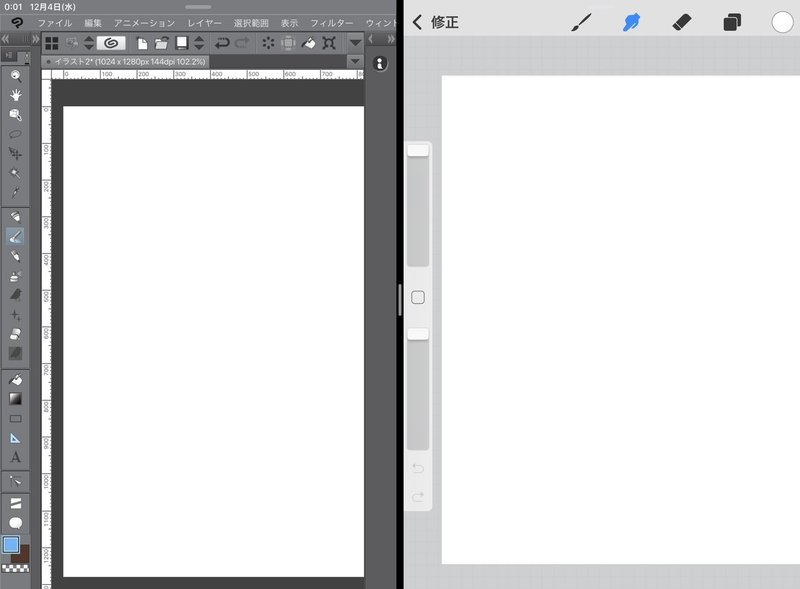Open the アニメーション menu

pos(144,23)
